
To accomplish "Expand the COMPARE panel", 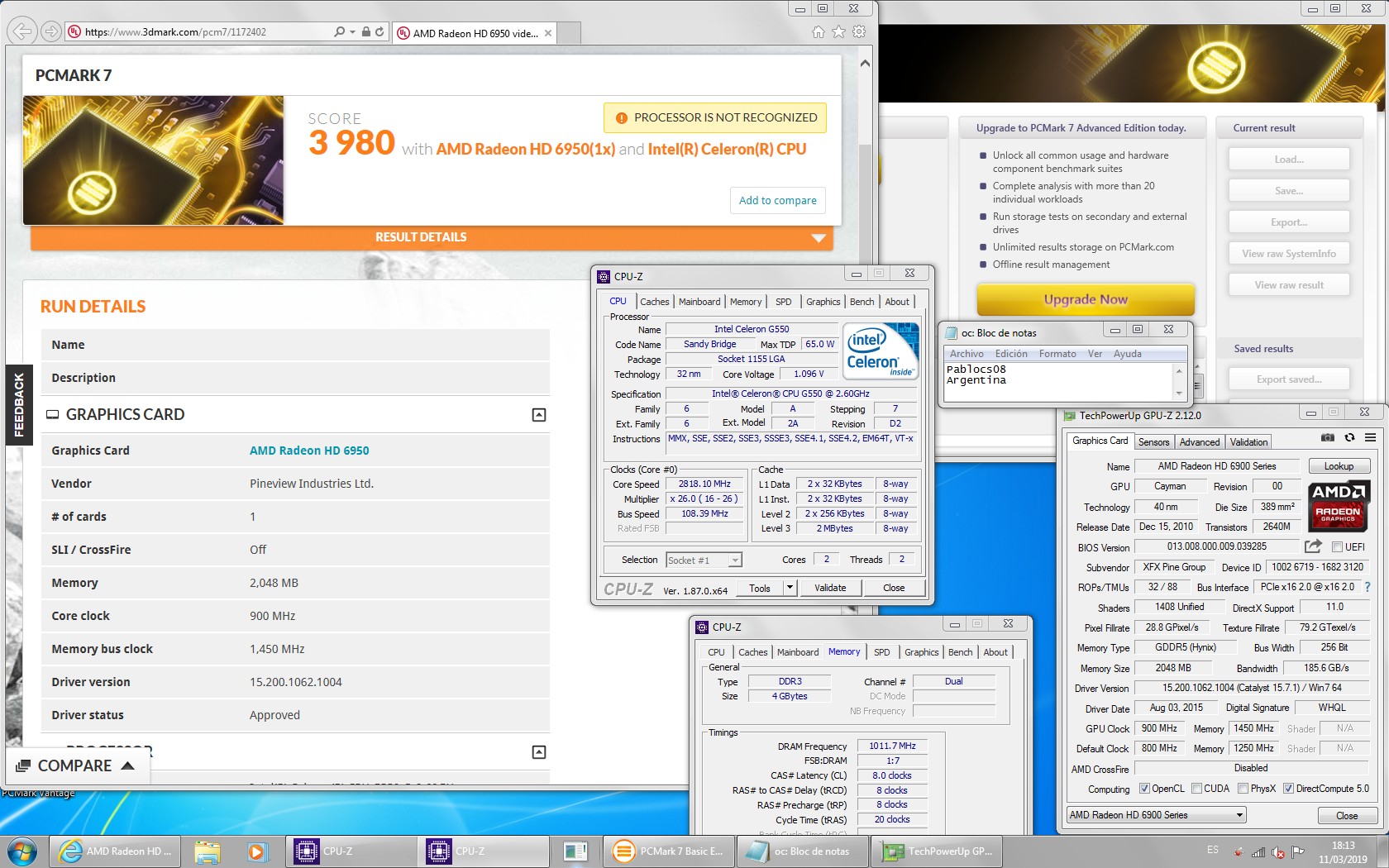I will pos(76,765).
